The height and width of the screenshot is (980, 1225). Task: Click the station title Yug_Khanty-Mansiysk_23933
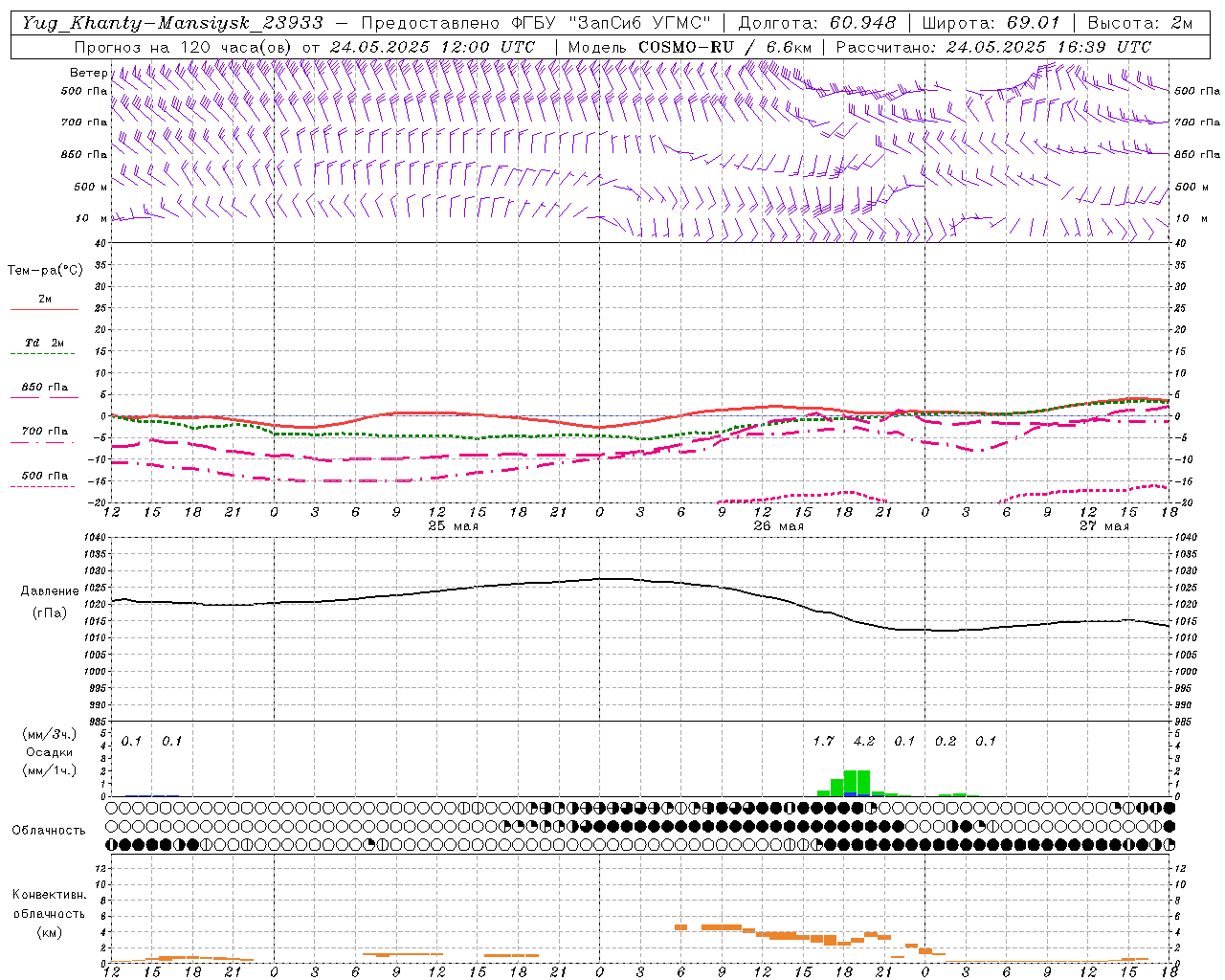tap(172, 23)
